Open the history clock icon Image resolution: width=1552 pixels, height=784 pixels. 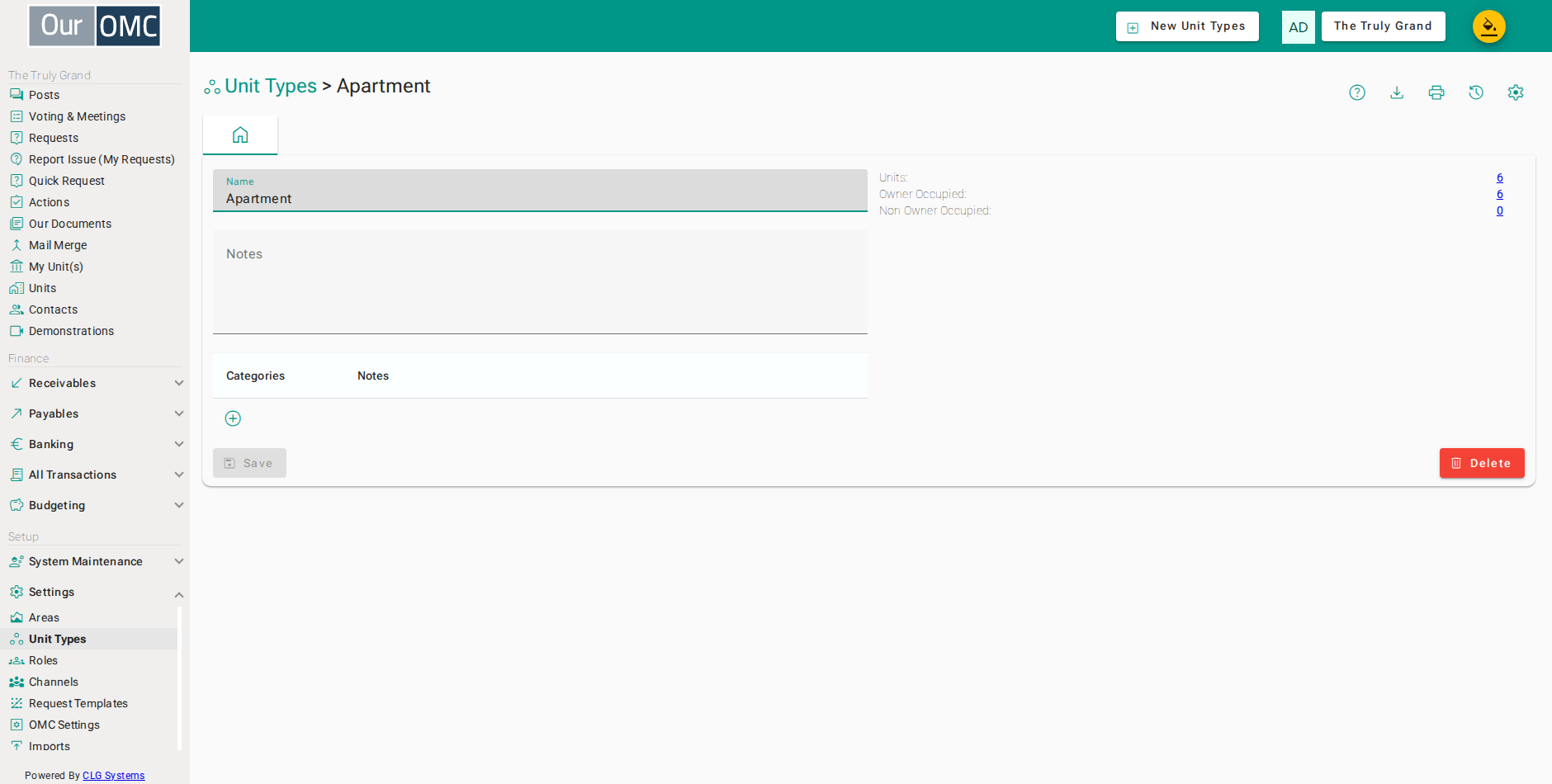1476,92
